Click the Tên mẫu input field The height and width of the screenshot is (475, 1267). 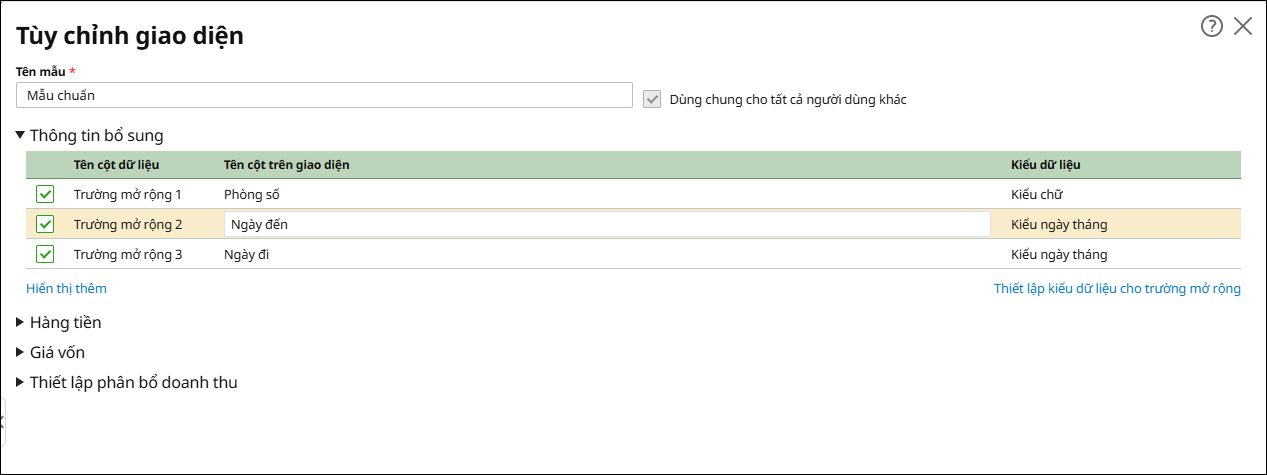pos(324,95)
